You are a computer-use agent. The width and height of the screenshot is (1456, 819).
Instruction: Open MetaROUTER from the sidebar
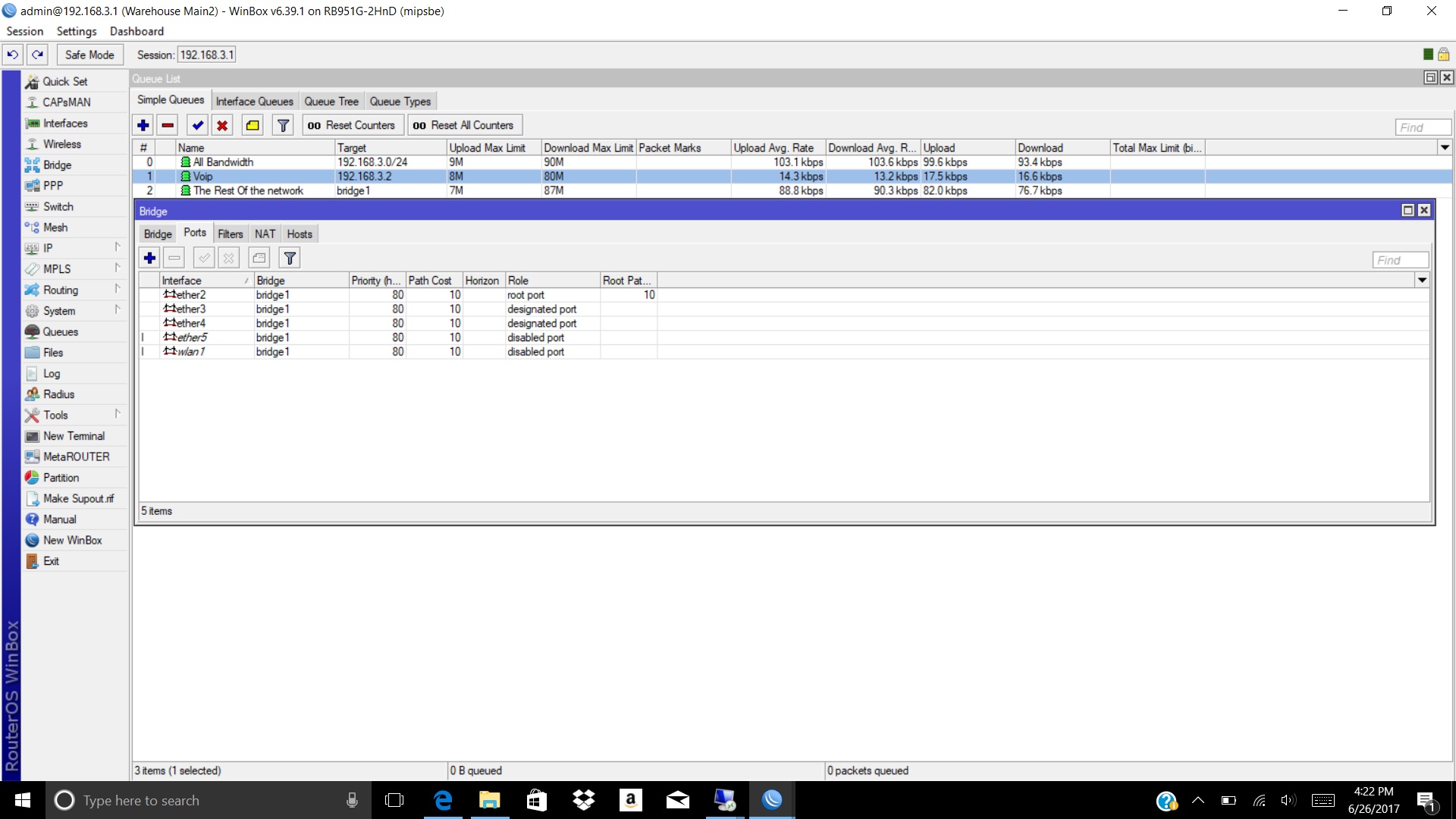click(x=74, y=457)
